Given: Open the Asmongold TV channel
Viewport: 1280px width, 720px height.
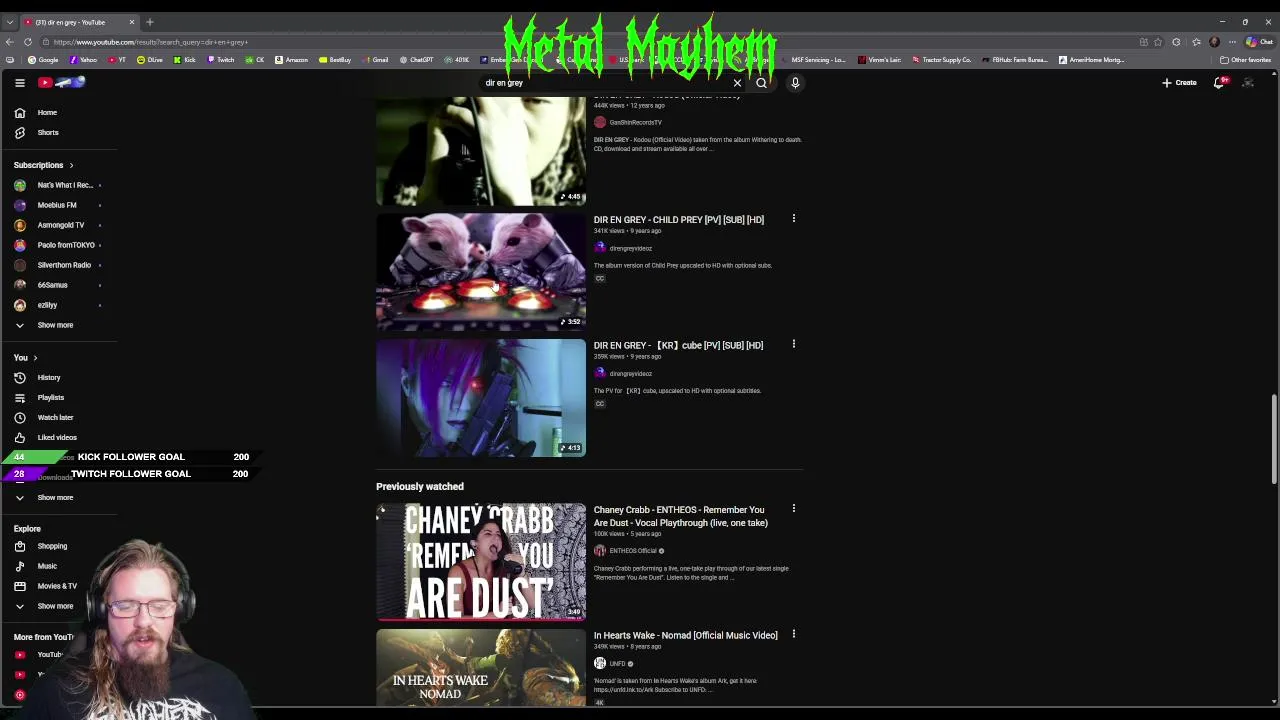Looking at the screenshot, I should (58, 225).
